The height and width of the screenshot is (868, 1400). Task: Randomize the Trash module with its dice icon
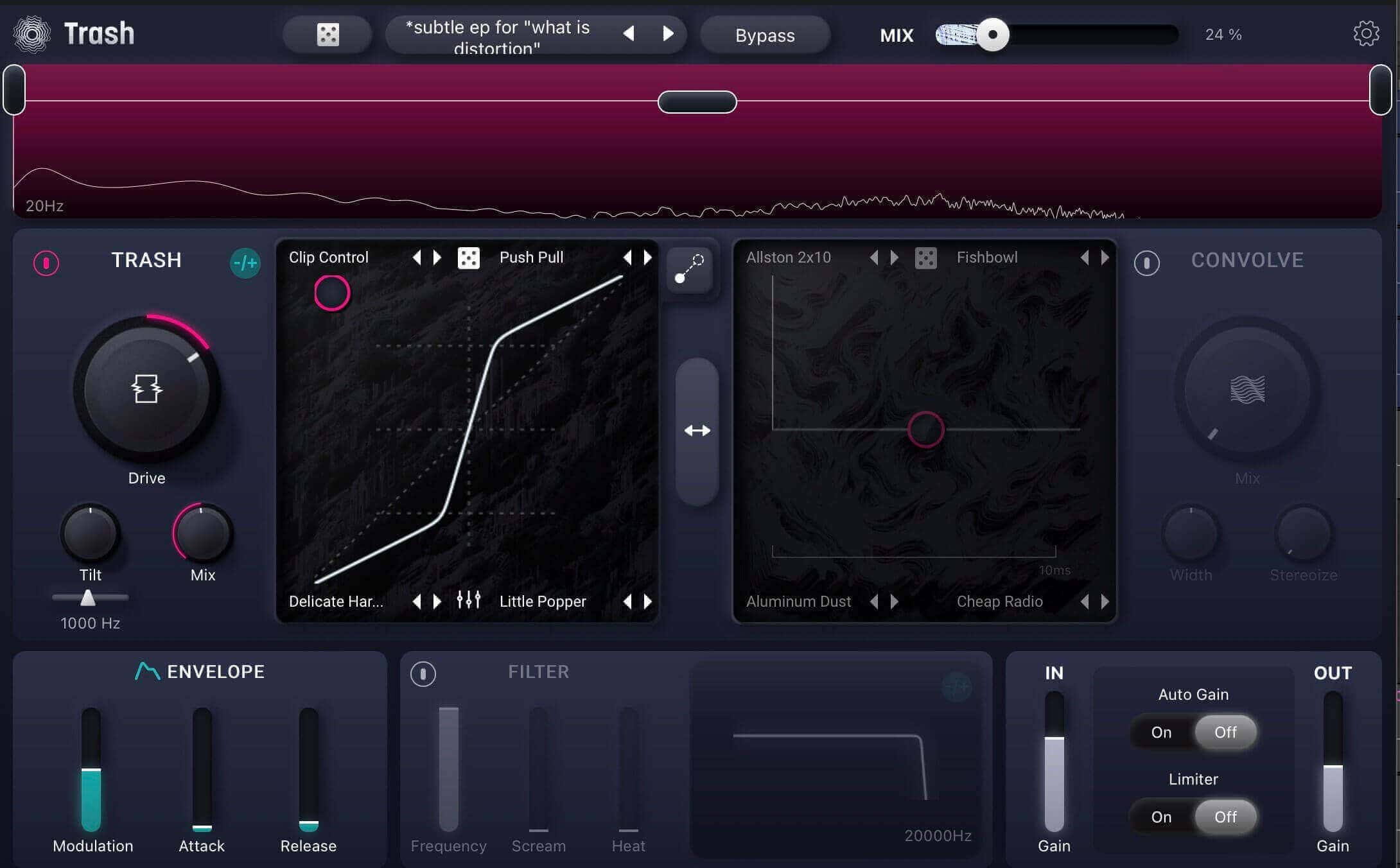pyautogui.click(x=468, y=258)
